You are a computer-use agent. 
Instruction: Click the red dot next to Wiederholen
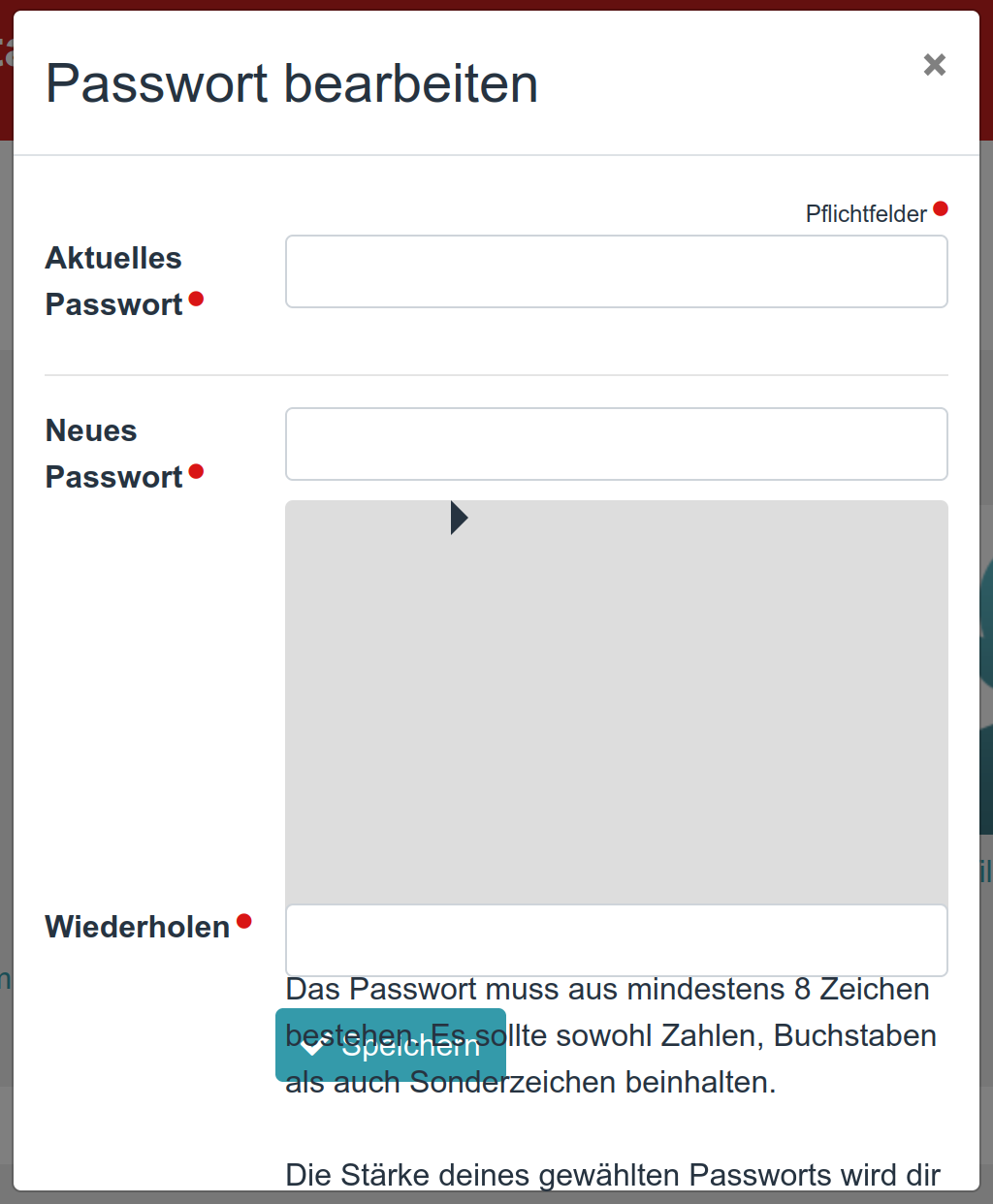point(243,923)
